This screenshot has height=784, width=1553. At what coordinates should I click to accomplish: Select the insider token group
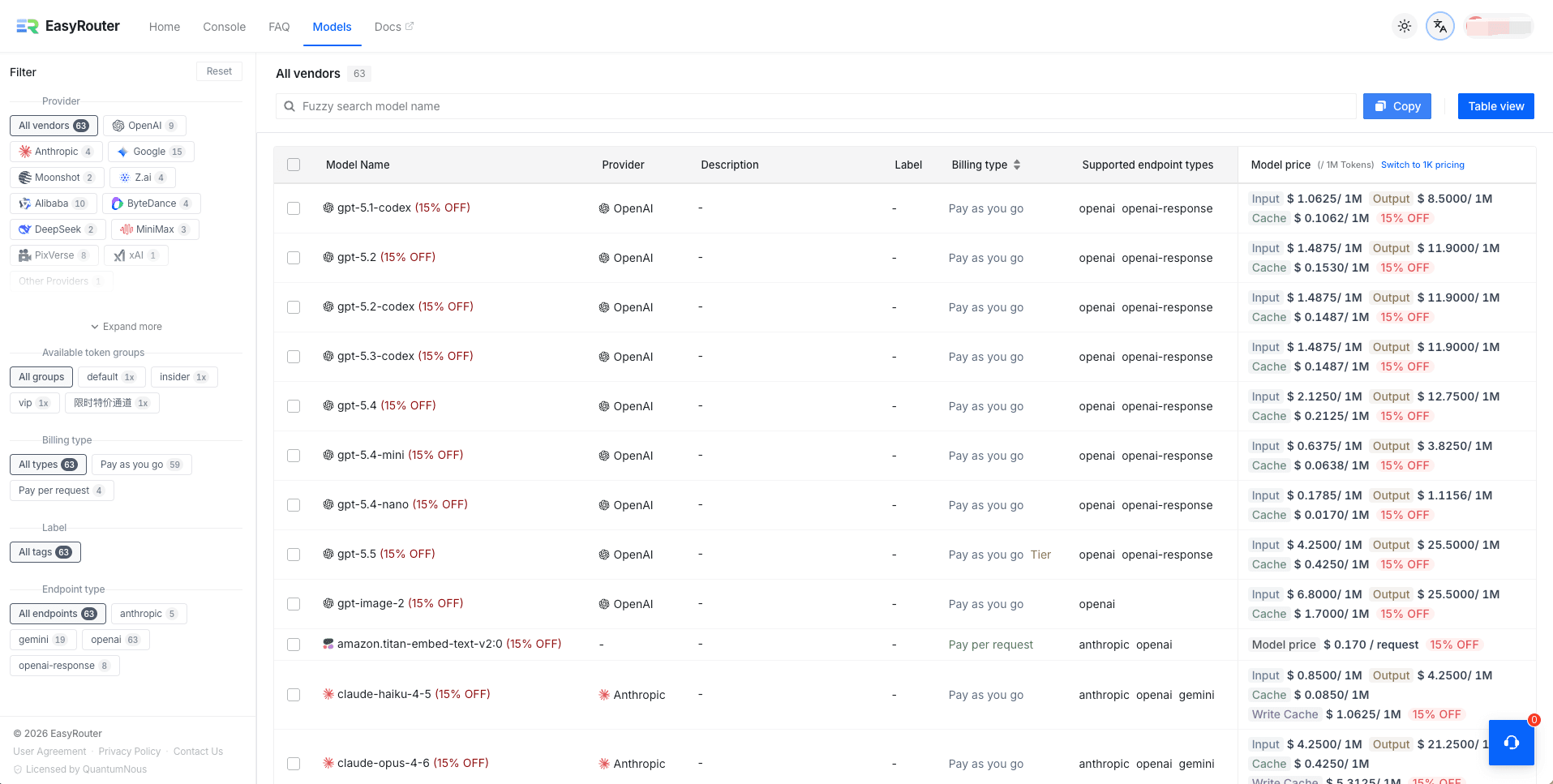pos(184,377)
